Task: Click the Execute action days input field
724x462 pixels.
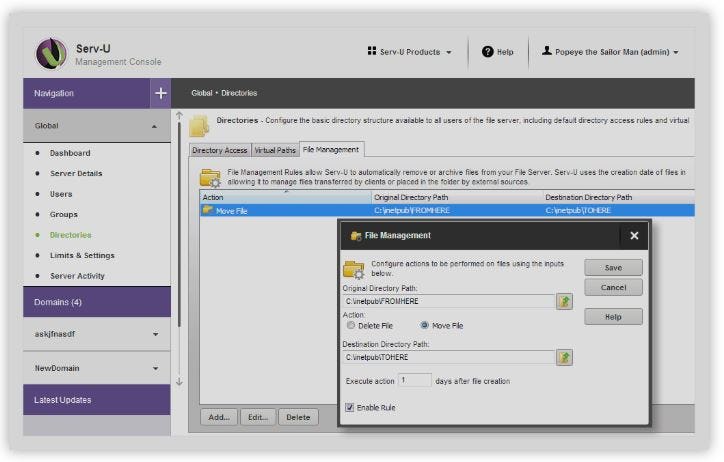Action: (x=415, y=380)
